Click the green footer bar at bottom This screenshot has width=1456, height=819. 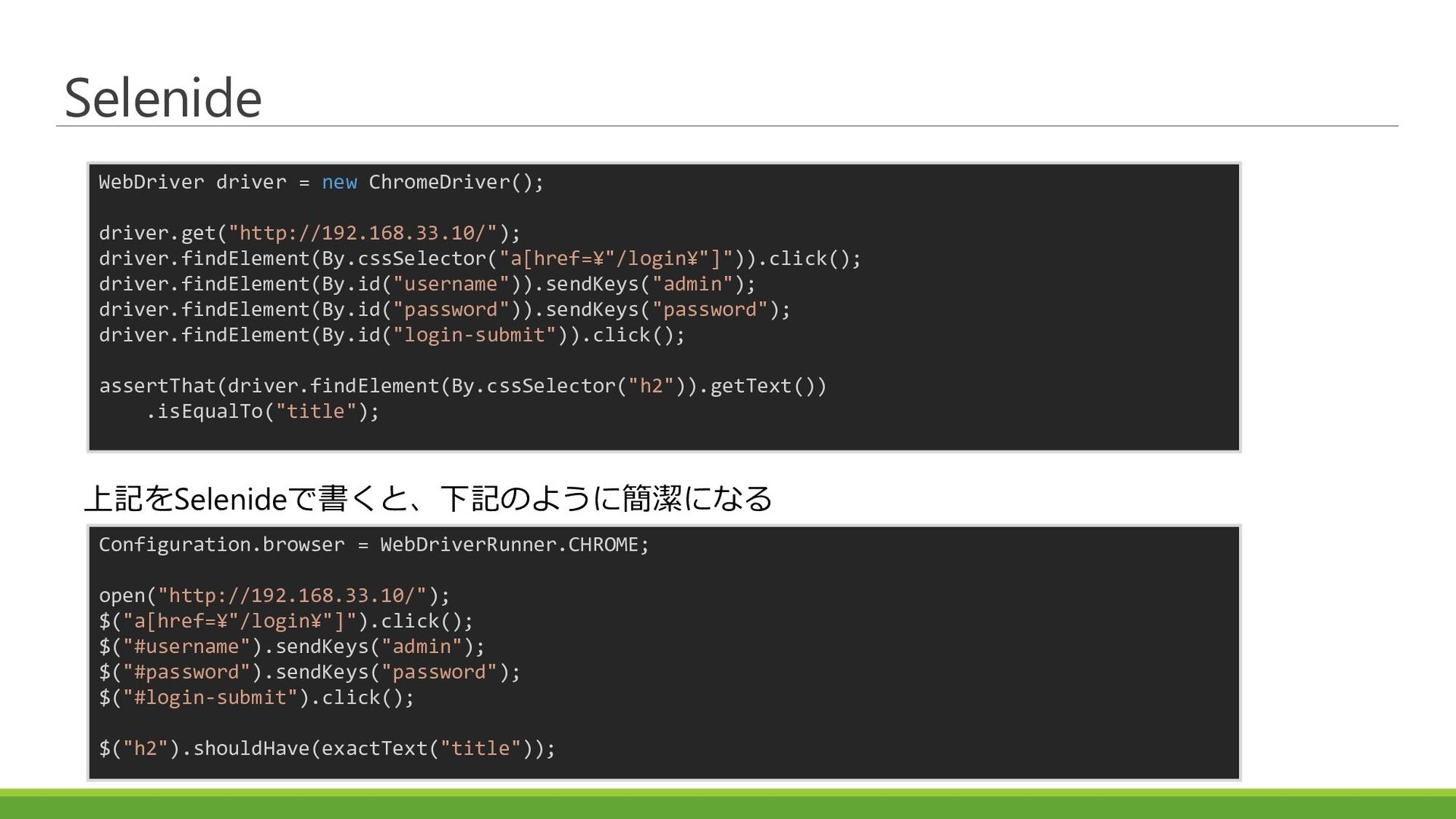[728, 805]
